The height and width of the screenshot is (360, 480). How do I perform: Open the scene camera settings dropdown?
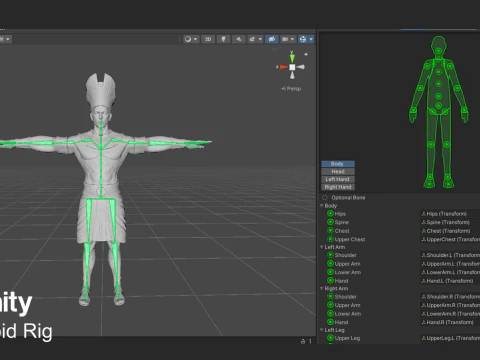pos(288,39)
